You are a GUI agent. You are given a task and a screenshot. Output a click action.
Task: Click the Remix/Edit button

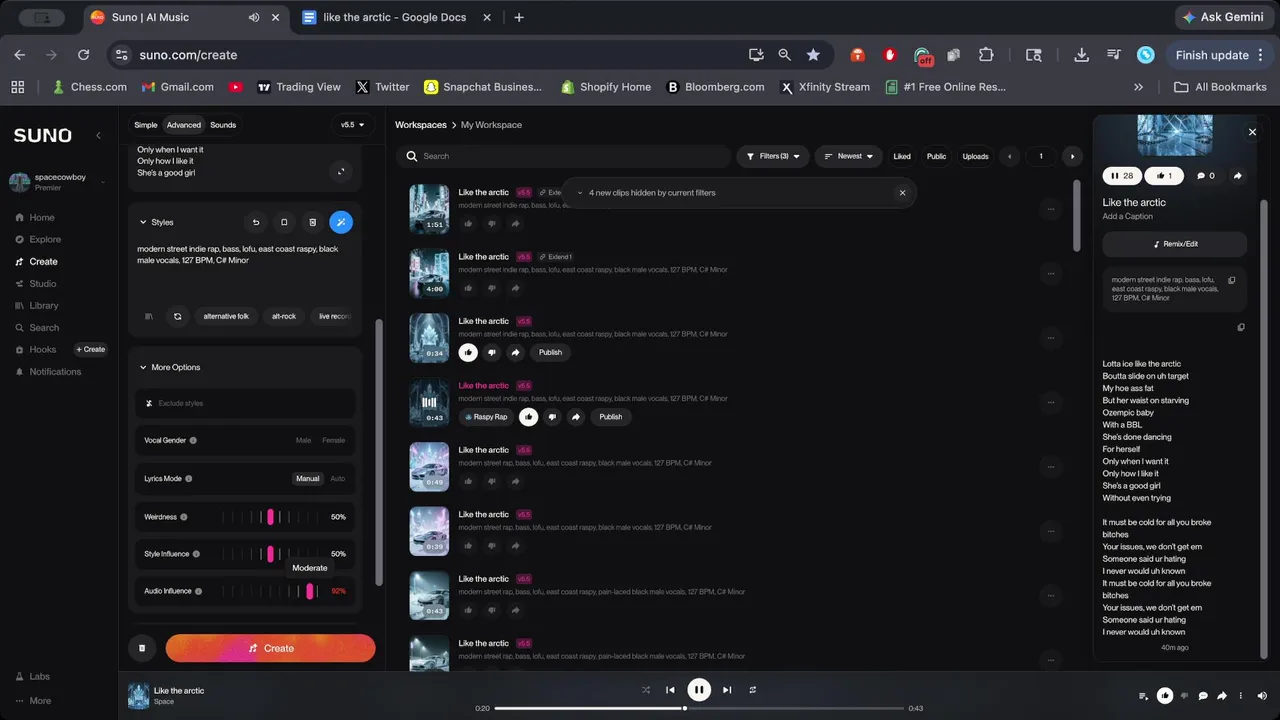1175,244
